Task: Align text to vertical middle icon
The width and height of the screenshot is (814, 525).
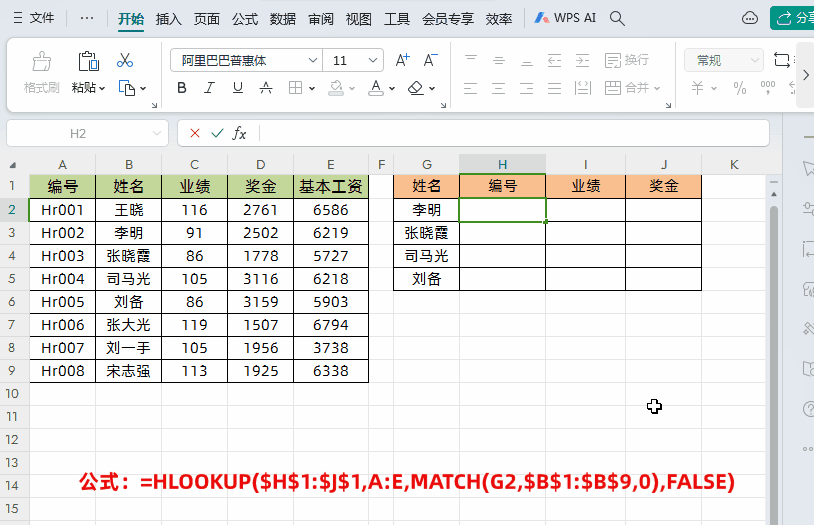Action: coord(499,60)
